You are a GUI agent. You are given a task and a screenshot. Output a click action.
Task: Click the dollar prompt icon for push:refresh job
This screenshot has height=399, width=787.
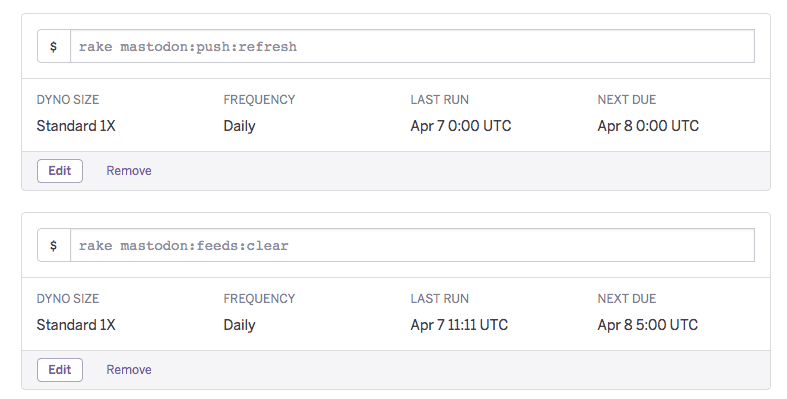click(x=54, y=46)
